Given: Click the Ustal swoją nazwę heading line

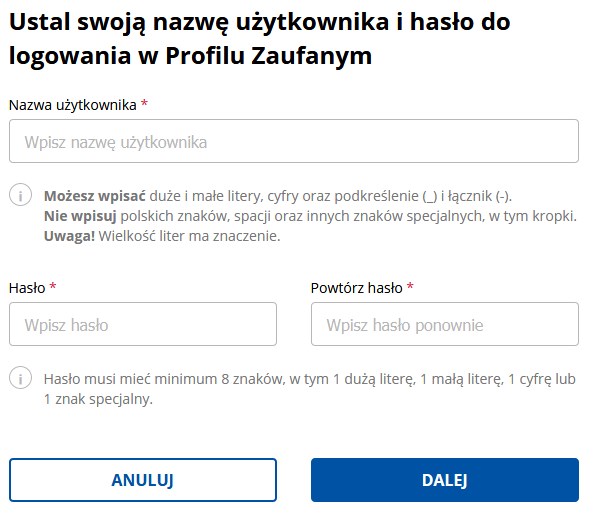Looking at the screenshot, I should pos(259,22).
